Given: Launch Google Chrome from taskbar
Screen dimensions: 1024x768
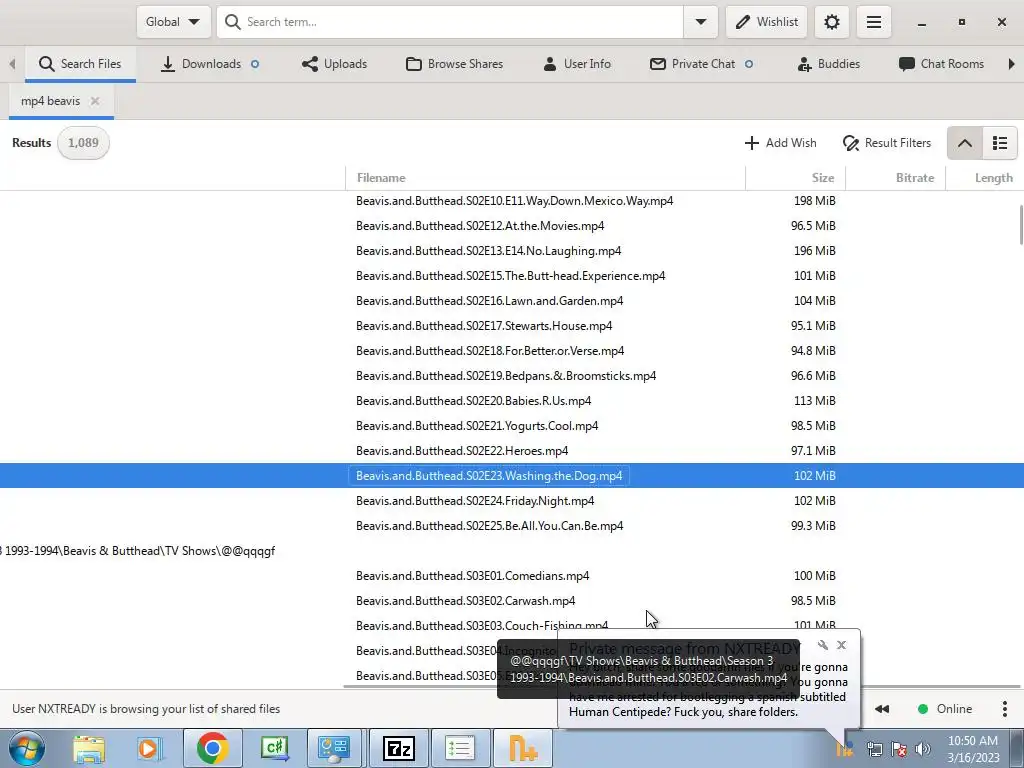Looking at the screenshot, I should (x=212, y=748).
